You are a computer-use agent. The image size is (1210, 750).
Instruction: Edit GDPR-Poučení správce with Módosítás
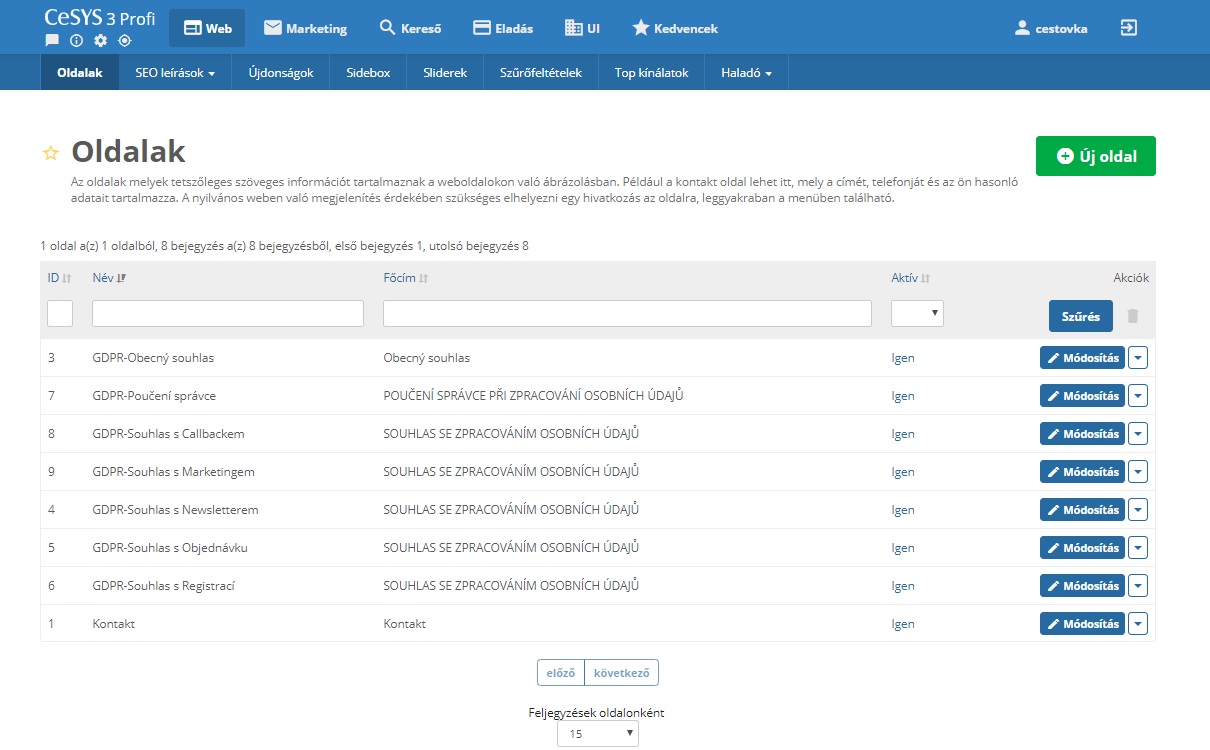pyautogui.click(x=1082, y=396)
